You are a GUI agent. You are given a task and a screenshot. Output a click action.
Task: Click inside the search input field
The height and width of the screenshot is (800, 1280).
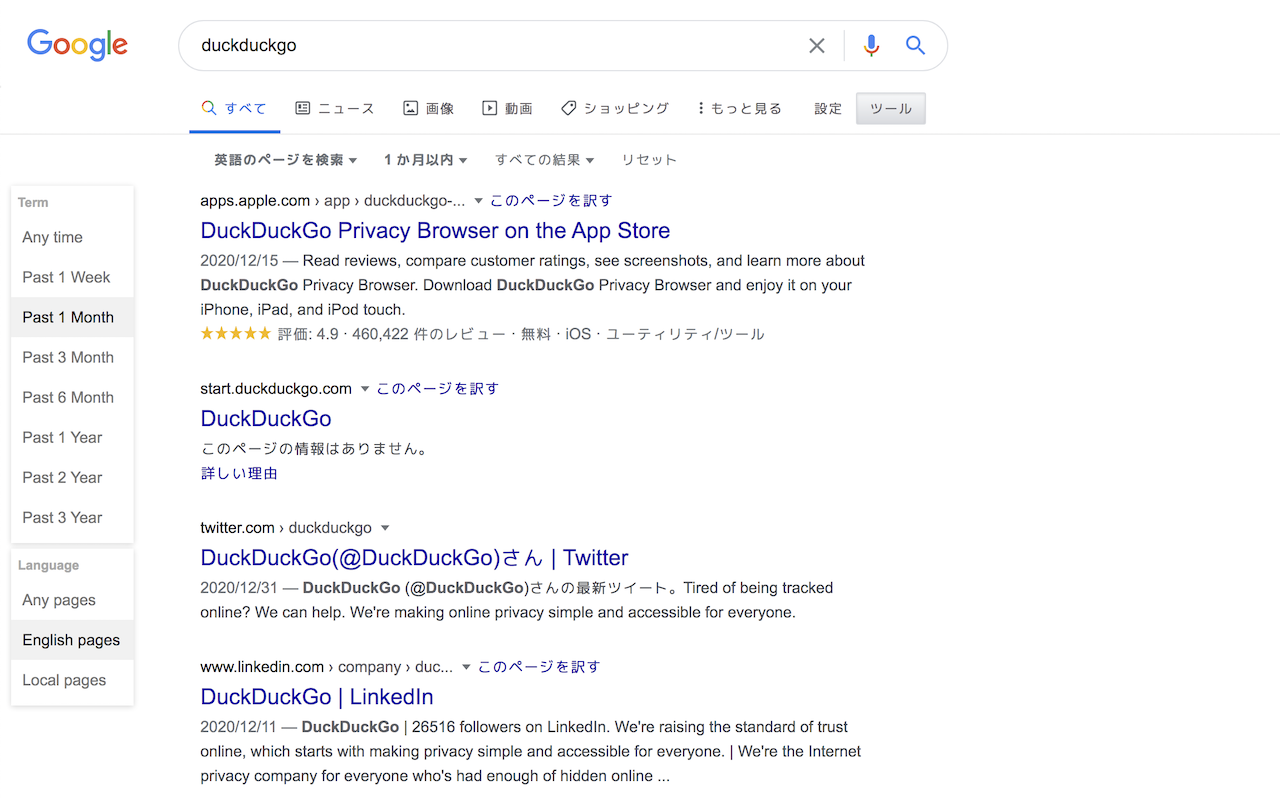(500, 45)
